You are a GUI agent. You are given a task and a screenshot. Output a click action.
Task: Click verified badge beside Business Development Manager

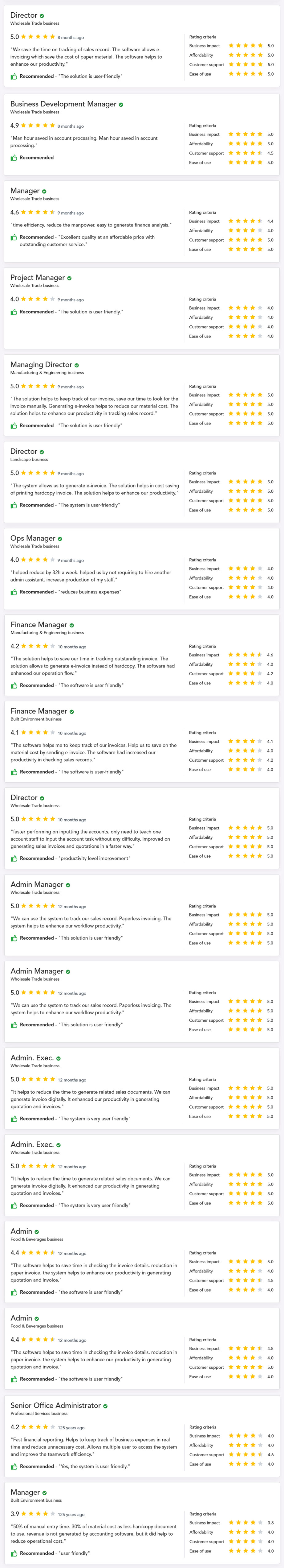pyautogui.click(x=121, y=105)
